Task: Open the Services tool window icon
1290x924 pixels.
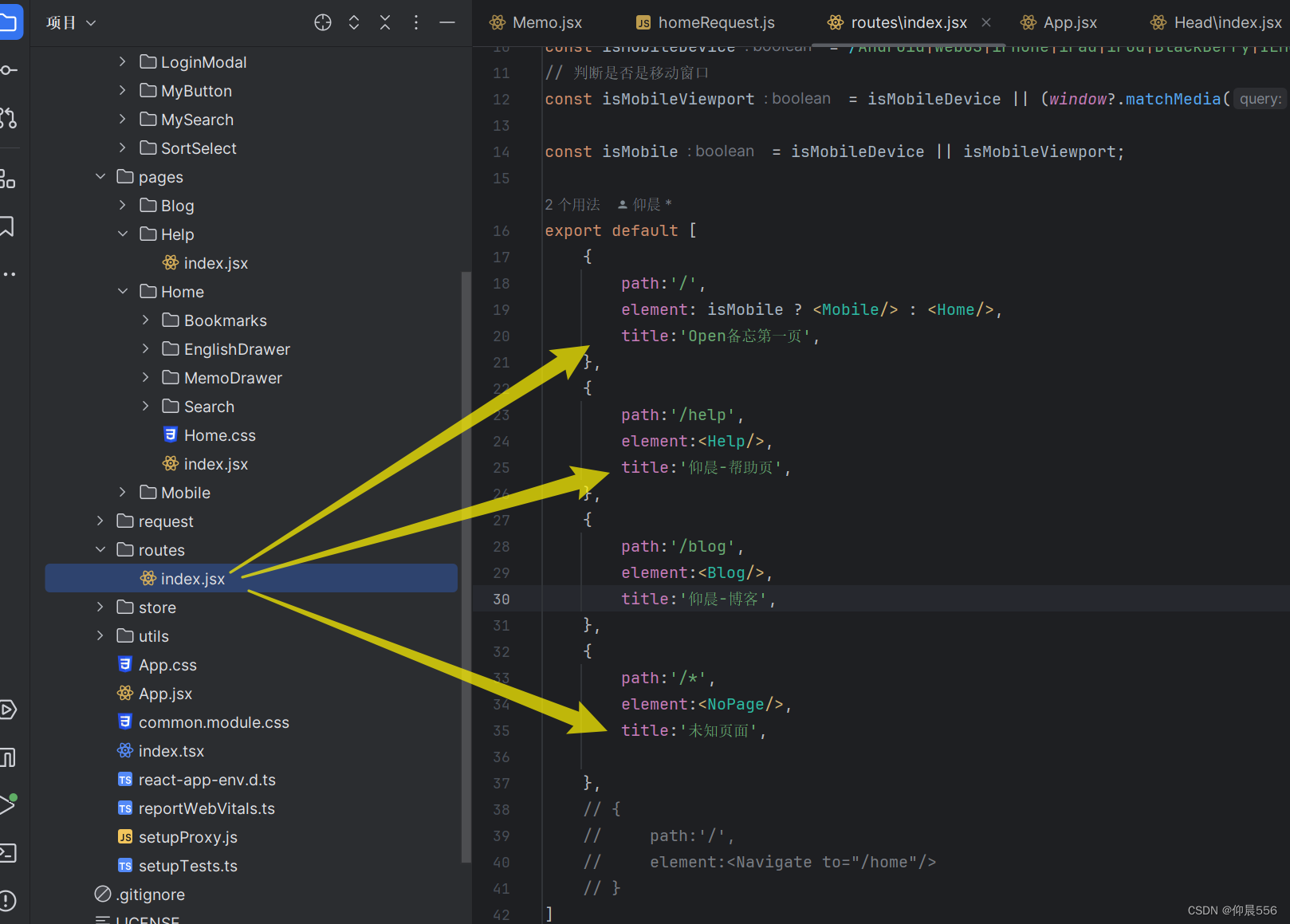Action: click(8, 710)
